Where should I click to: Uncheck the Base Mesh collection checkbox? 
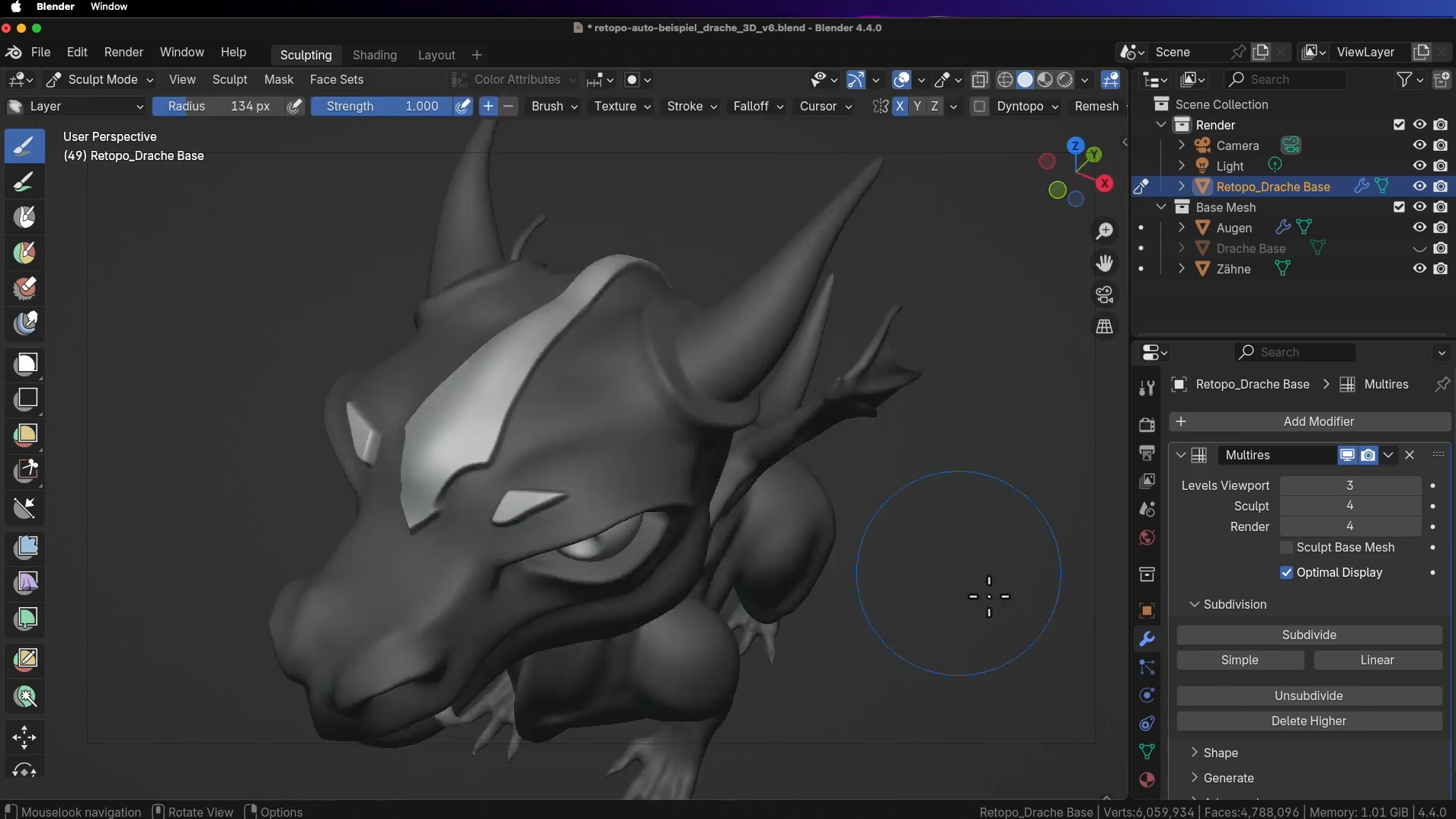pos(1399,207)
